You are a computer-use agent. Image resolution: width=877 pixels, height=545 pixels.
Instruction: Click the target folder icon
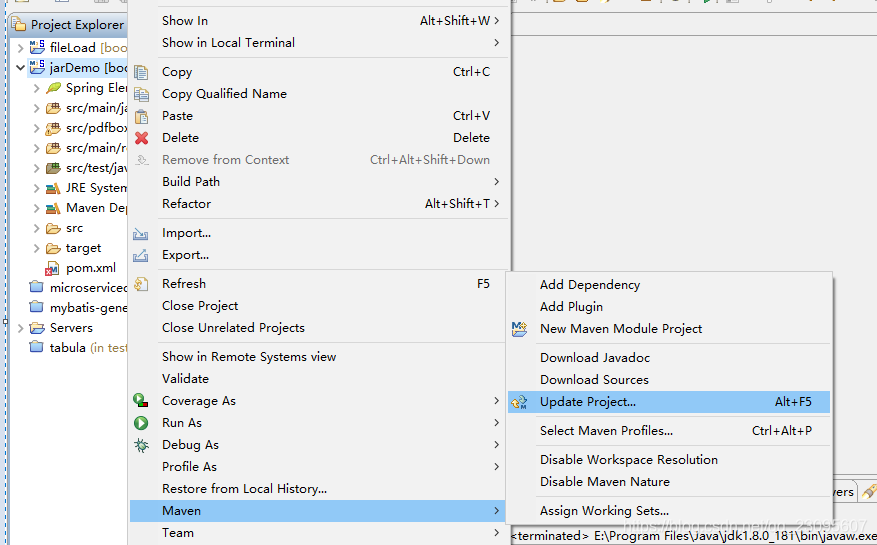click(x=53, y=248)
